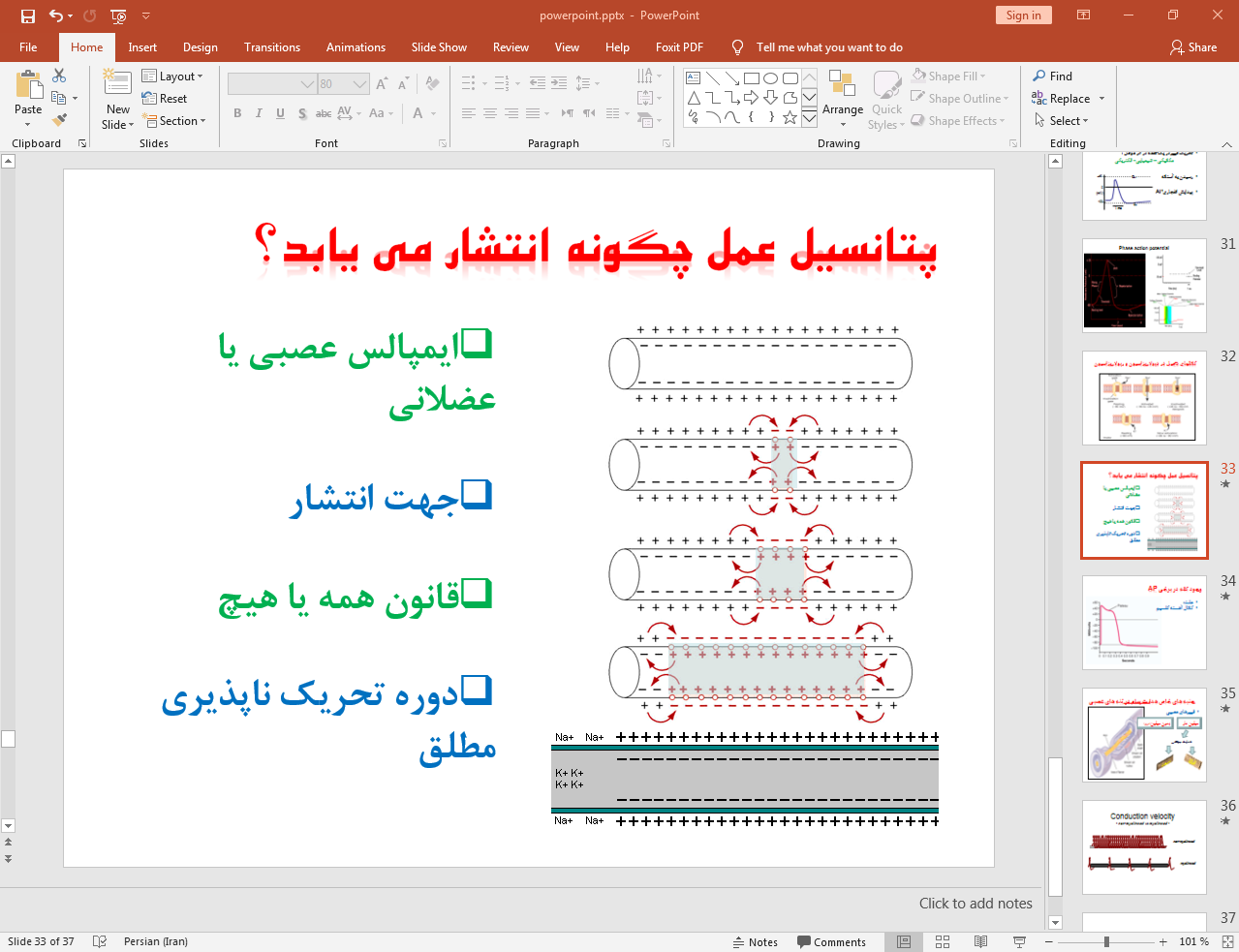This screenshot has width=1239, height=952.
Task: Increase font size
Action: coord(382,84)
